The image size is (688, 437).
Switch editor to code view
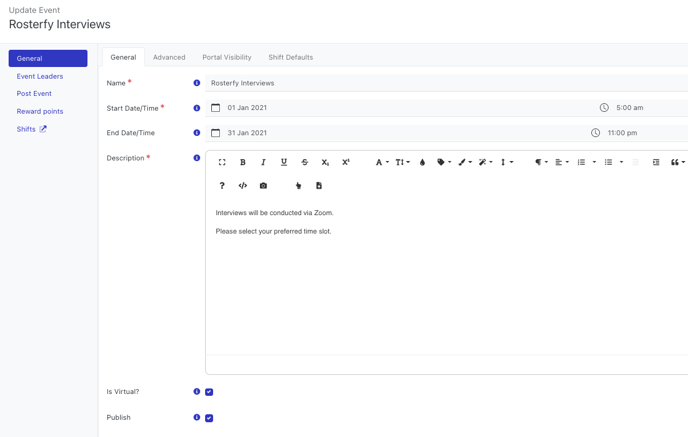pos(243,186)
